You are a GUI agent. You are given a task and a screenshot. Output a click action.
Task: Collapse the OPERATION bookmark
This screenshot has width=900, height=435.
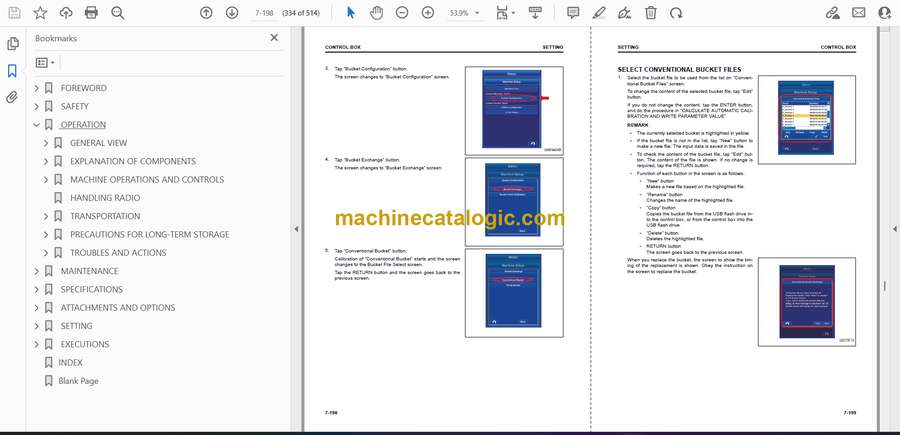(37, 125)
